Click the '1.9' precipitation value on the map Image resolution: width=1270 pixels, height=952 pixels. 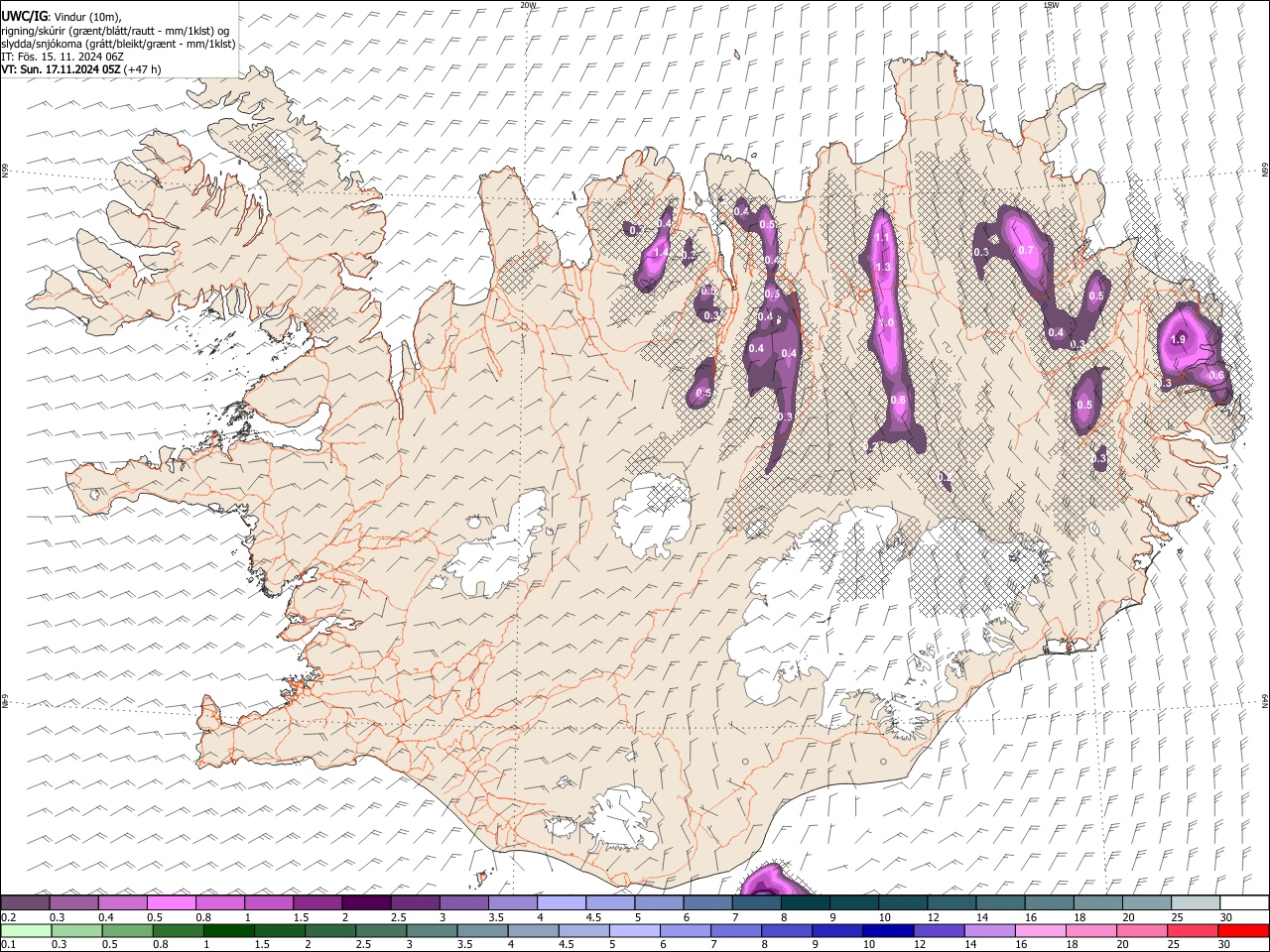click(1178, 340)
